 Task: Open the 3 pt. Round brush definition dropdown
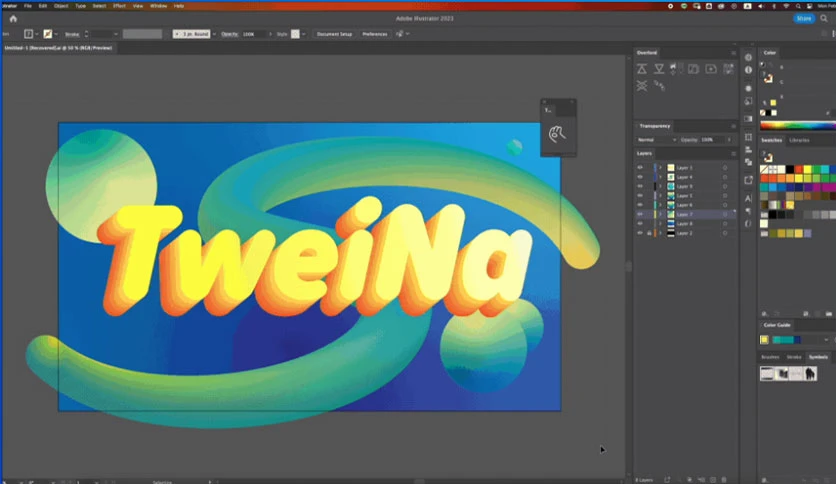click(x=214, y=34)
